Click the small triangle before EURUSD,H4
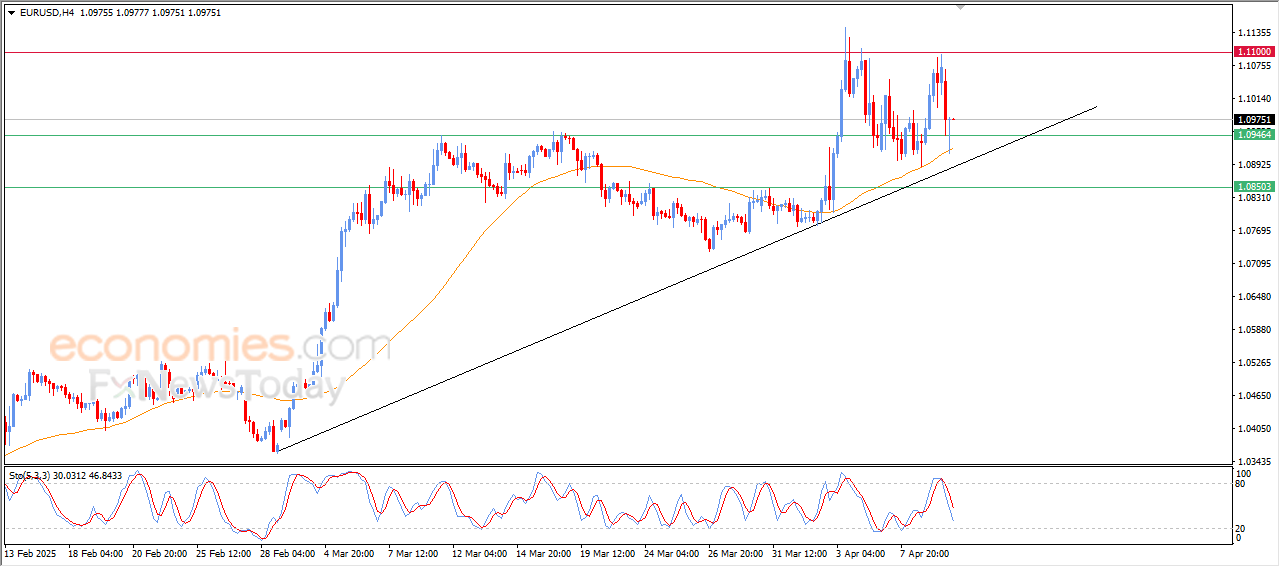The height and width of the screenshot is (567, 1280). point(11,13)
